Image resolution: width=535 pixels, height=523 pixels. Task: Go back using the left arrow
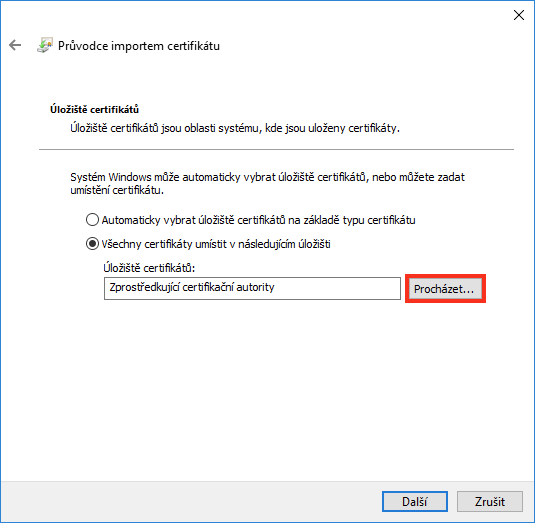[x=15, y=45]
